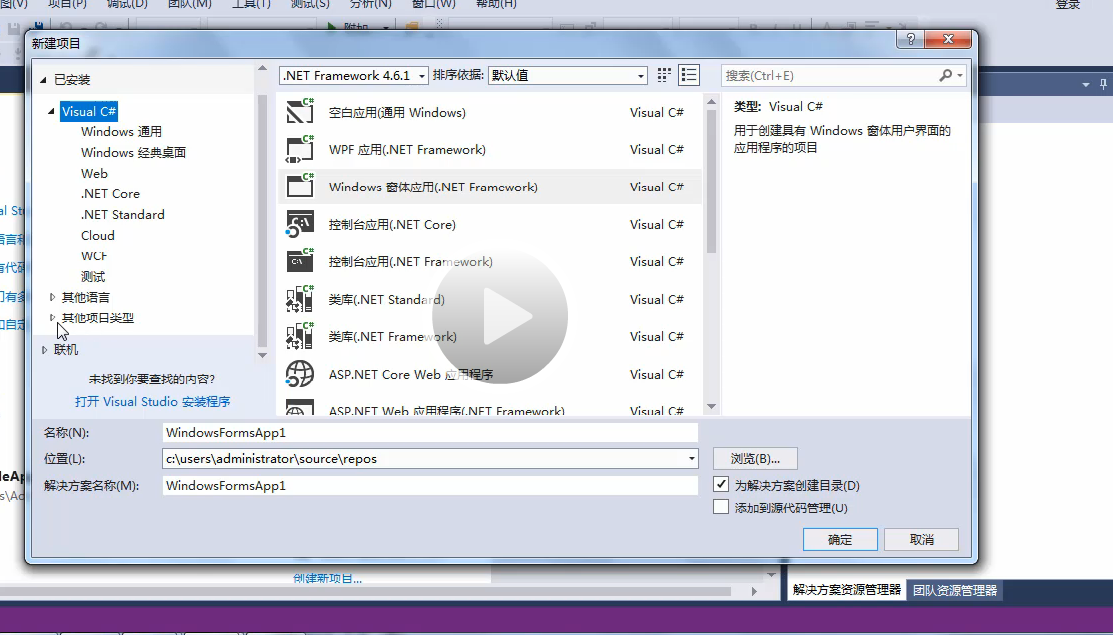Select Windows 通用 category
The height and width of the screenshot is (635, 1113).
pyautogui.click(x=121, y=132)
